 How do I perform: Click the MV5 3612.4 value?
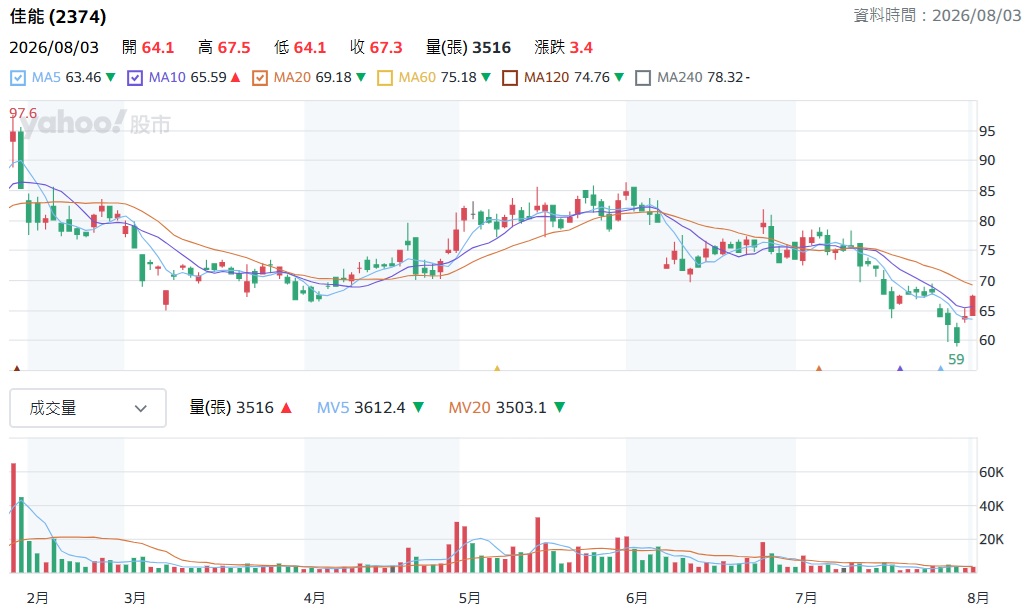click(379, 407)
